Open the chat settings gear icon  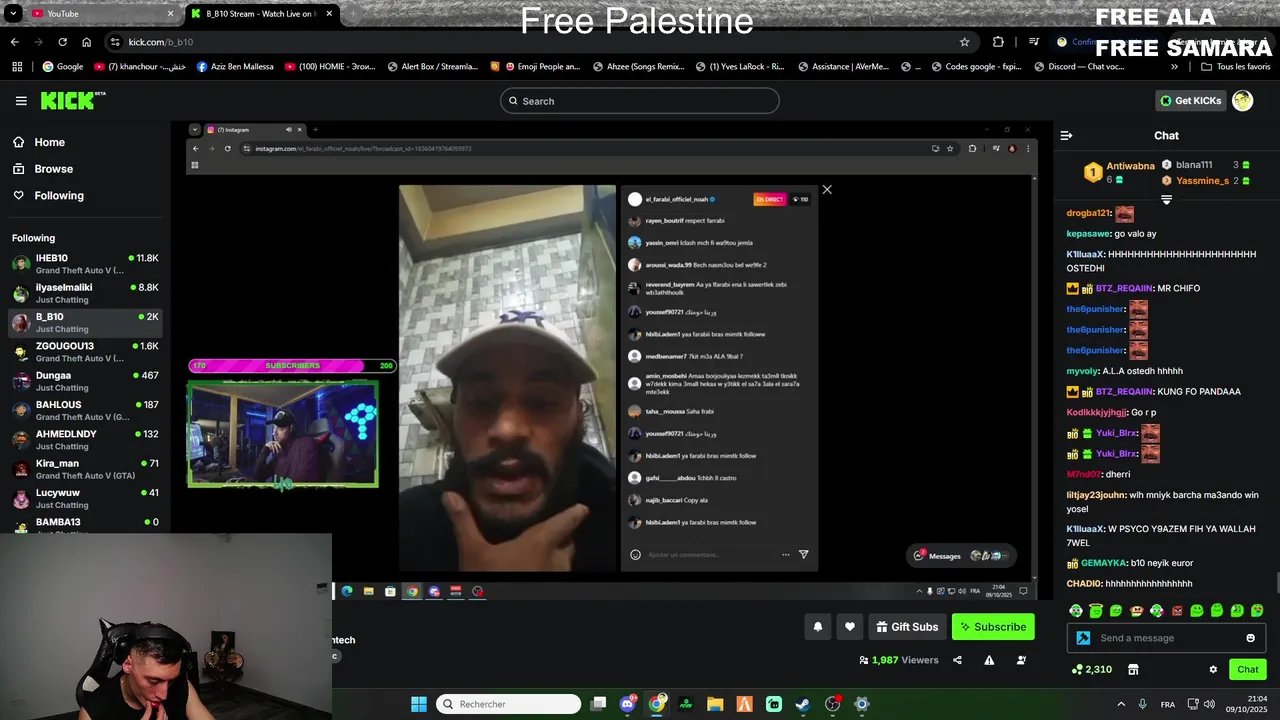[x=1213, y=669]
